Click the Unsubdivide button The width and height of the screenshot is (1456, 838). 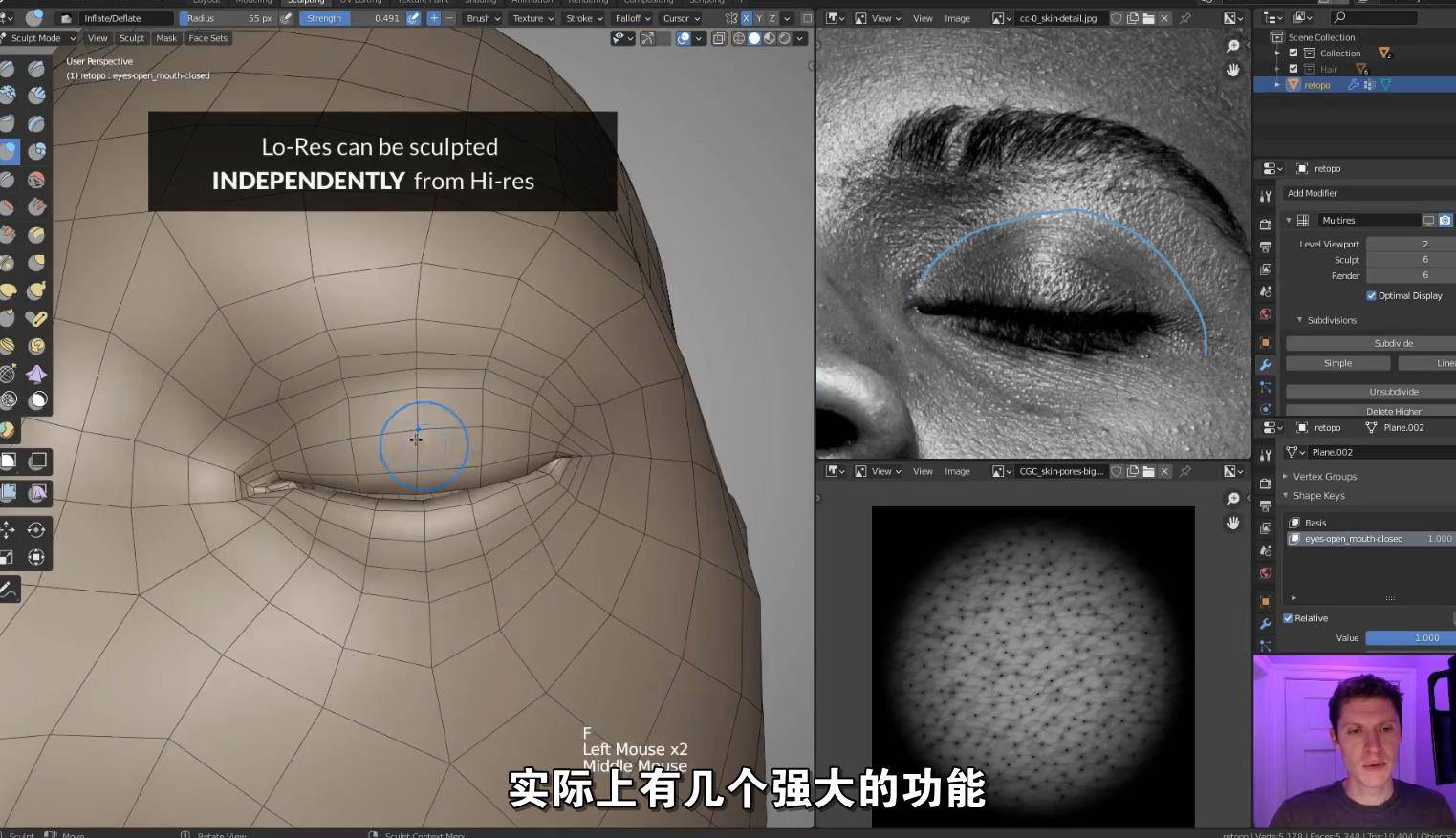(1371, 392)
